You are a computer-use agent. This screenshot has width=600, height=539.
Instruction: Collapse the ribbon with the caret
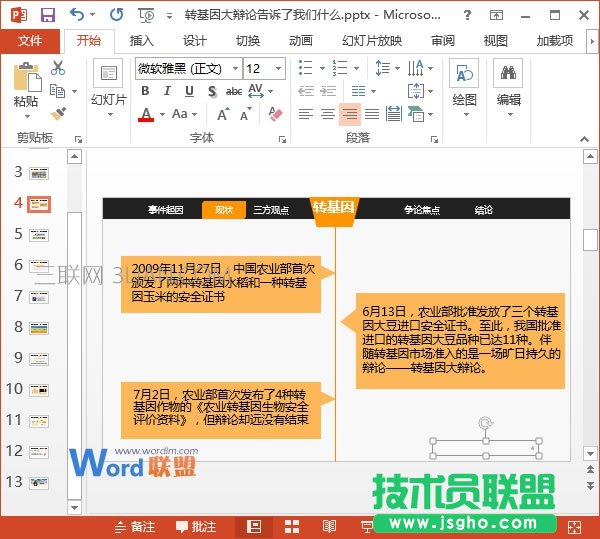[584, 139]
